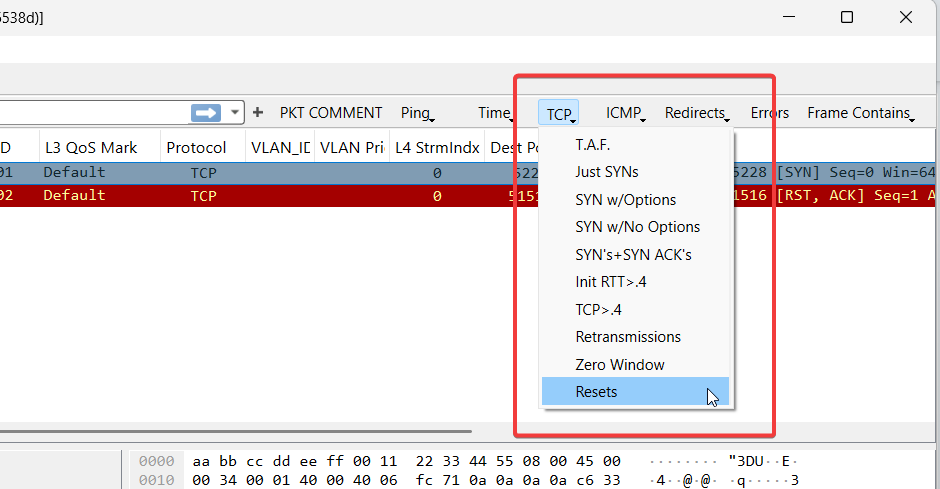Choose the T.A.F. menu item
940x489 pixels.
(x=592, y=144)
